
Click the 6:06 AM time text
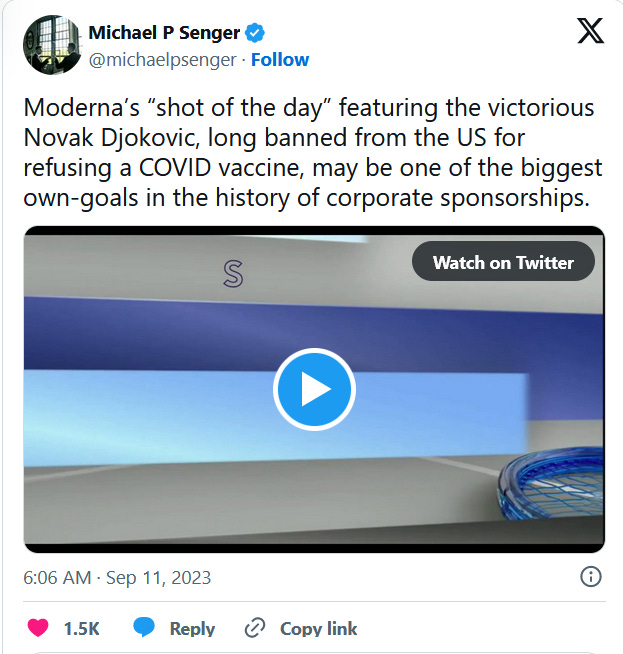[x=57, y=578]
